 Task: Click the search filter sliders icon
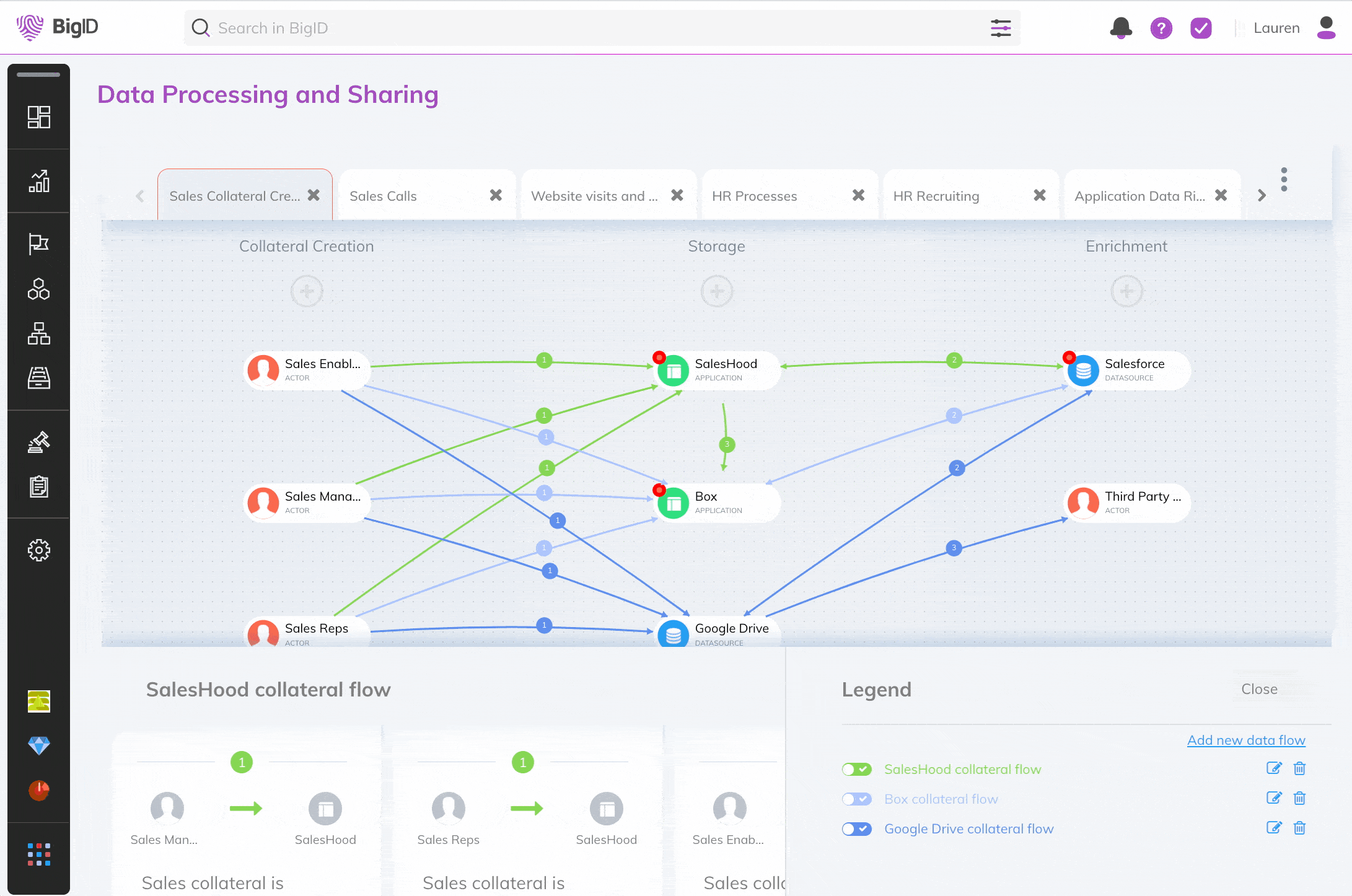pos(1001,28)
